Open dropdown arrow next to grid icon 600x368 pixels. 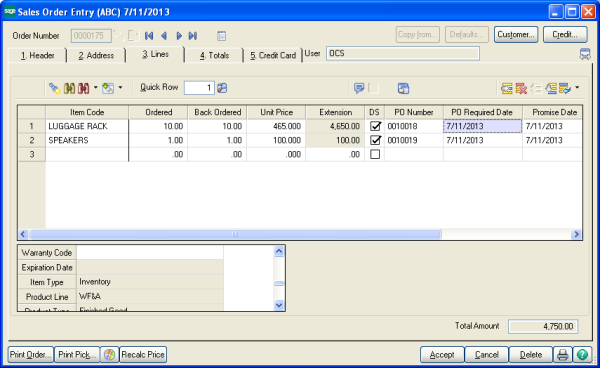(x=120, y=88)
